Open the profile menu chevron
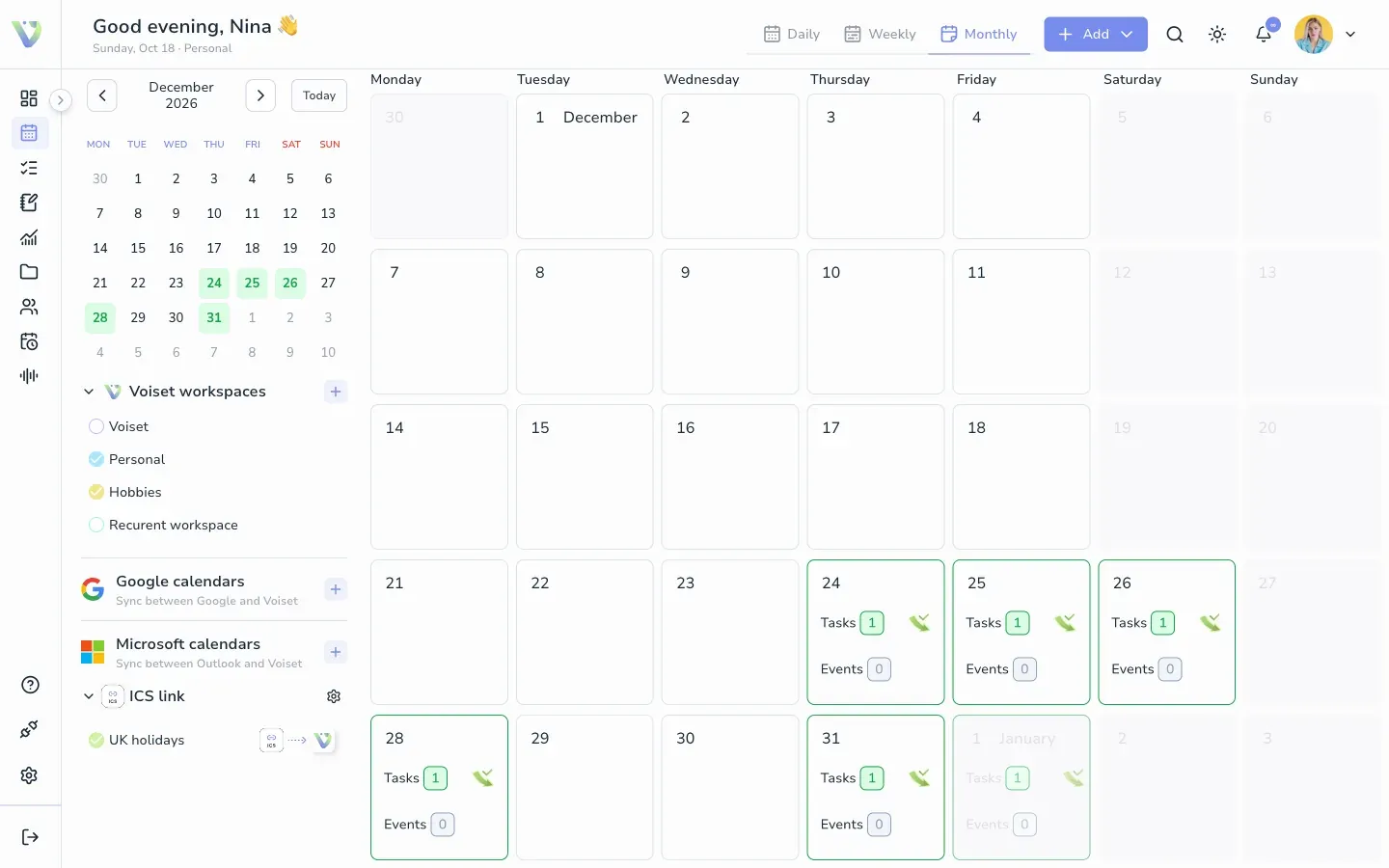The image size is (1389, 868). tap(1350, 35)
